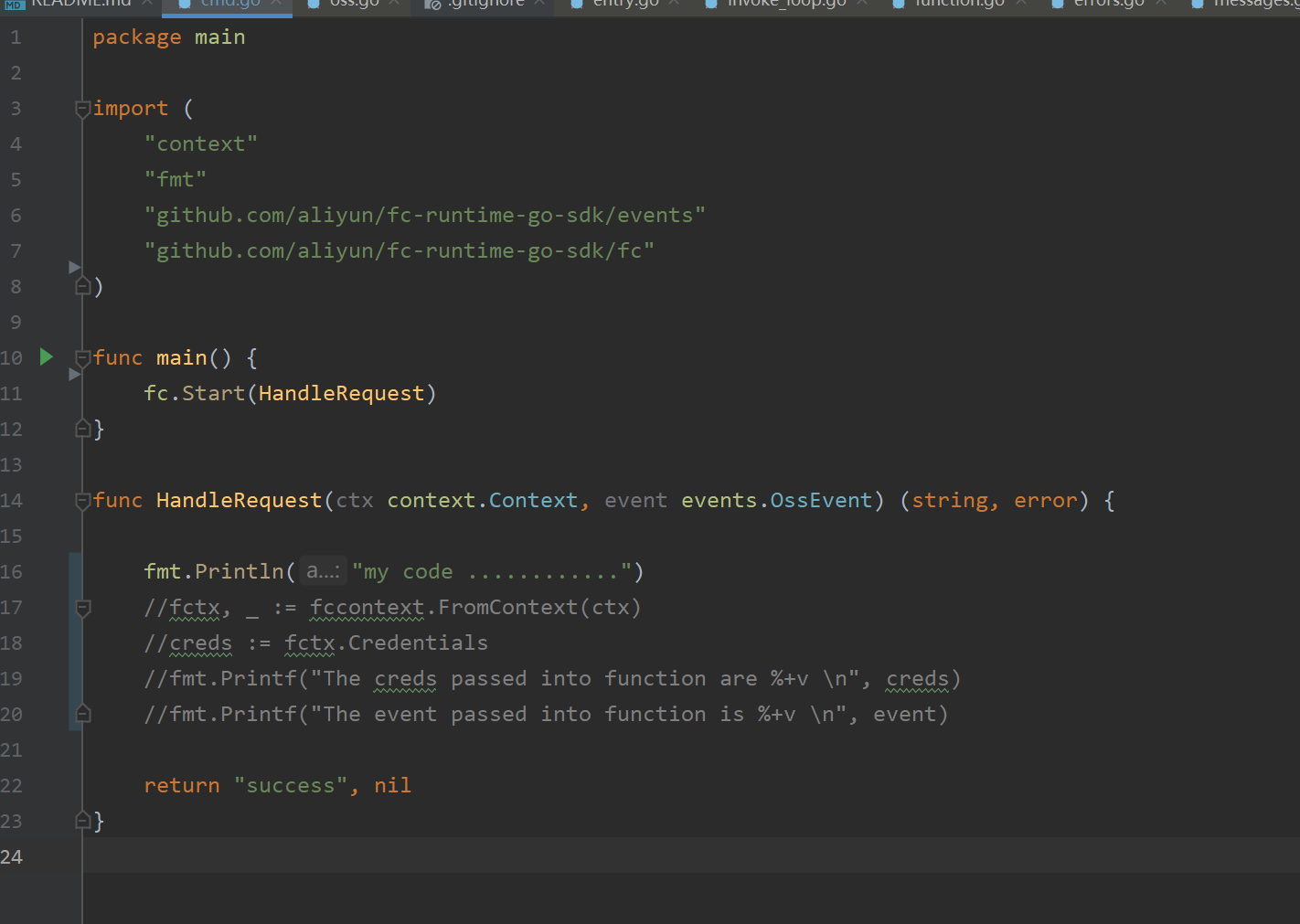Screen dimensions: 1300x924
Task: Click line number 10 in the gutter
Action: tap(11, 358)
